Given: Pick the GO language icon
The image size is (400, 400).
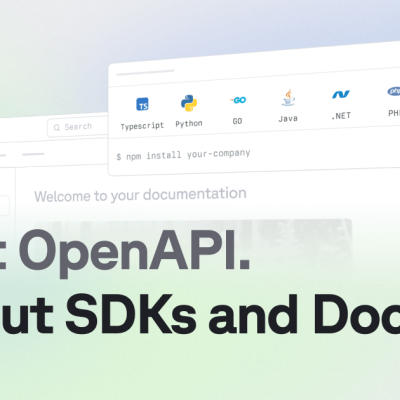Looking at the screenshot, I should (238, 100).
